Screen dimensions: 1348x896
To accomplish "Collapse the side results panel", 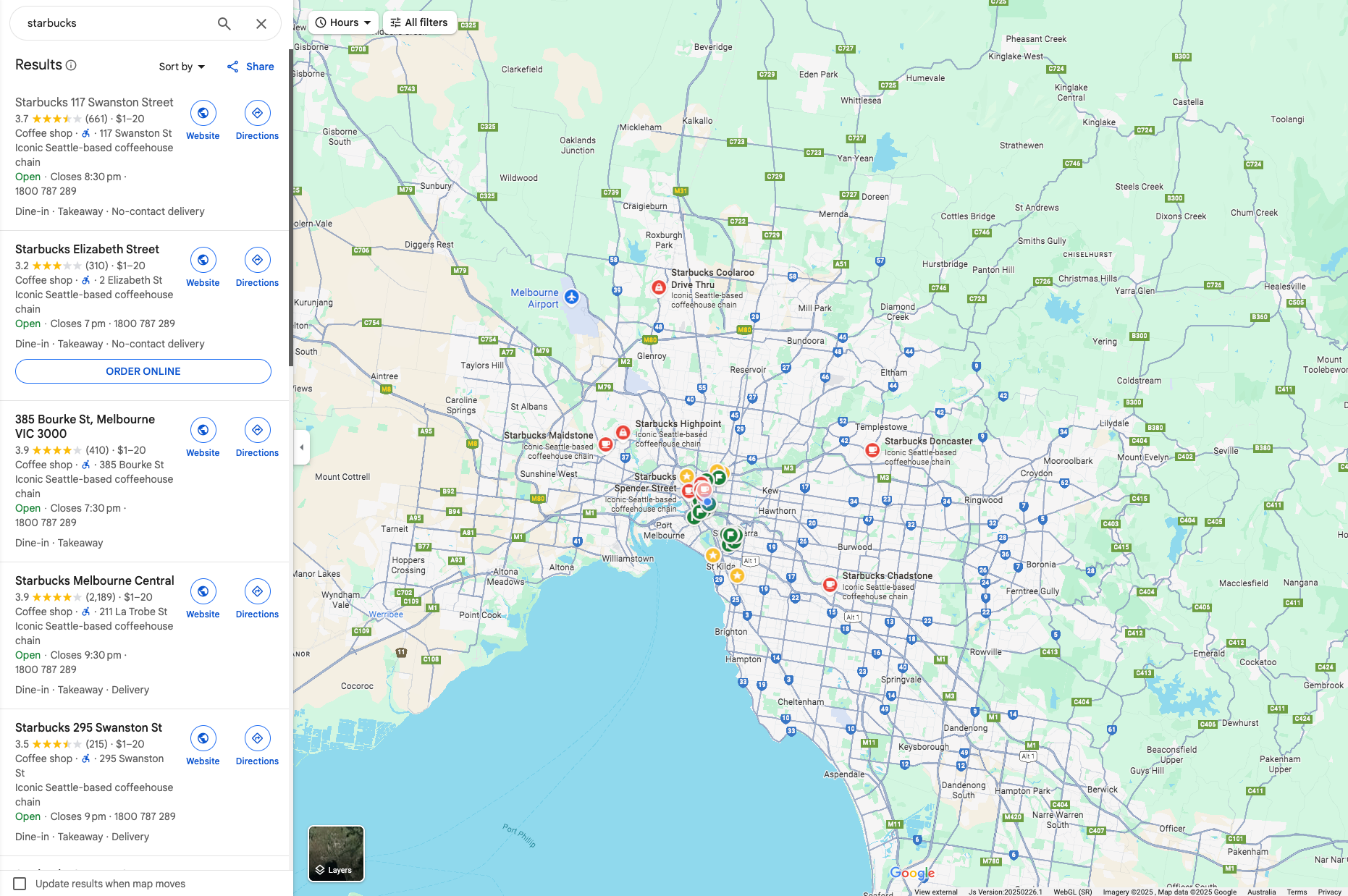I will tap(302, 447).
